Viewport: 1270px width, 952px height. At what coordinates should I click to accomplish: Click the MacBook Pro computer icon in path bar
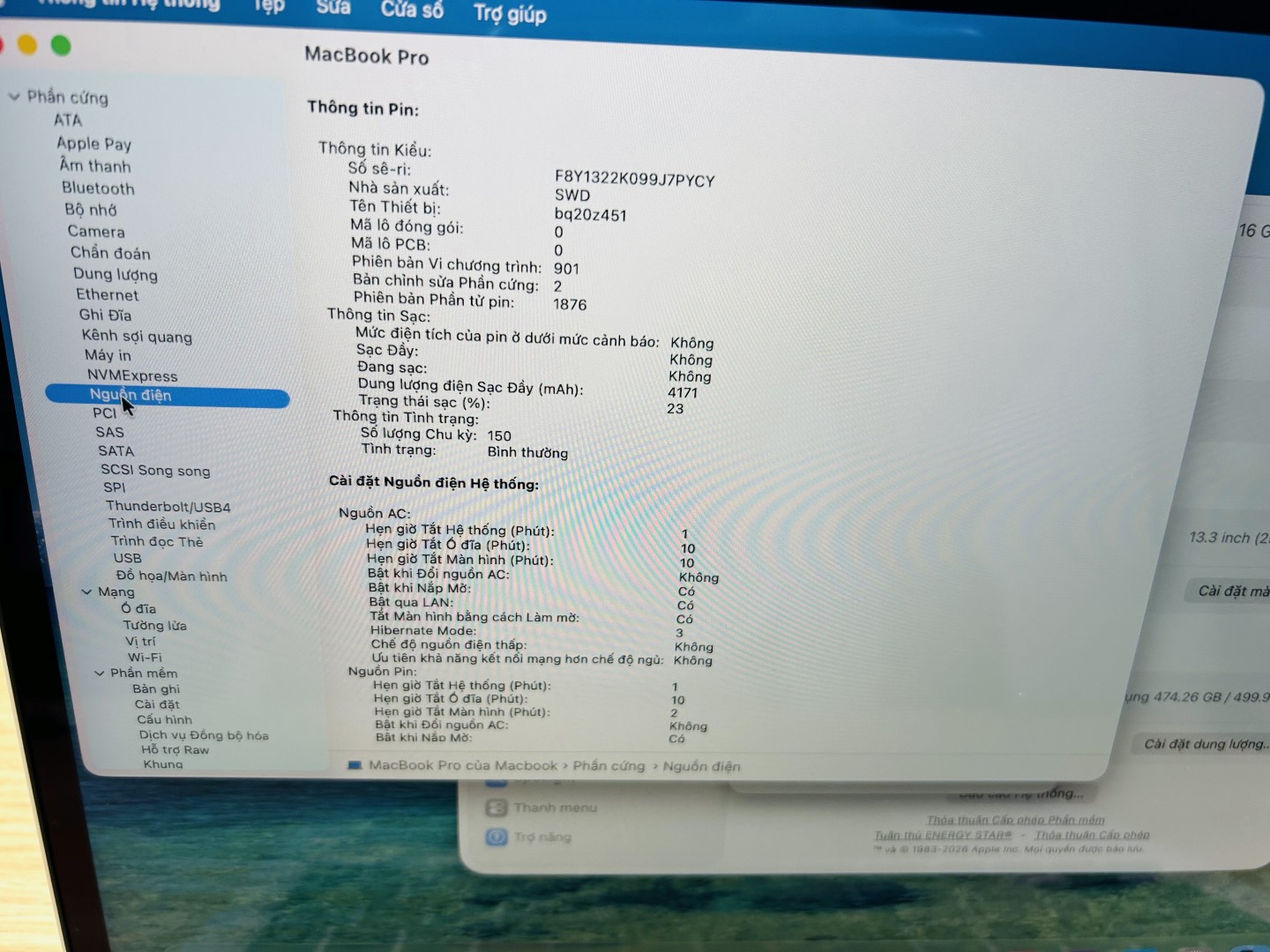coord(355,765)
